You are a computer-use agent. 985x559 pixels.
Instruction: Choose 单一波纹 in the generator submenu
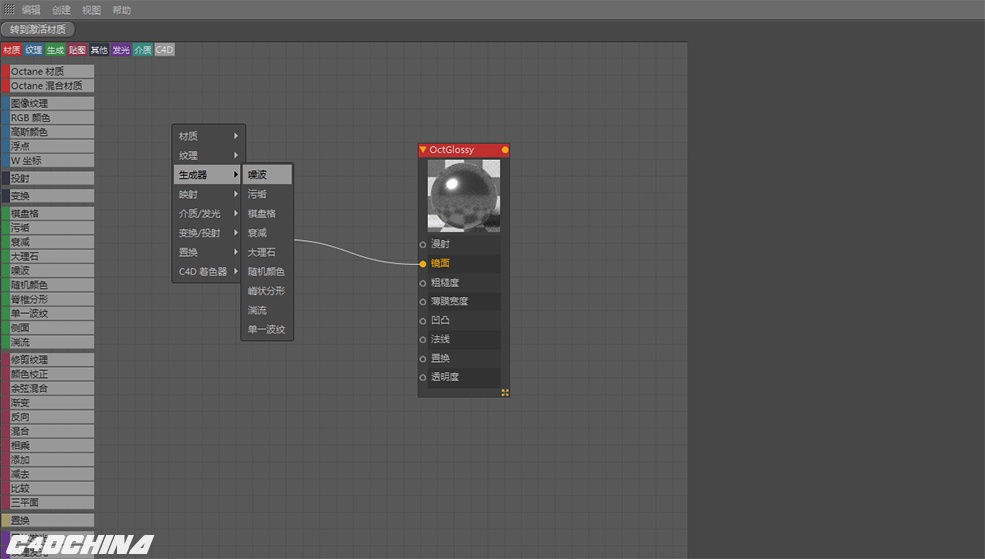coord(267,329)
